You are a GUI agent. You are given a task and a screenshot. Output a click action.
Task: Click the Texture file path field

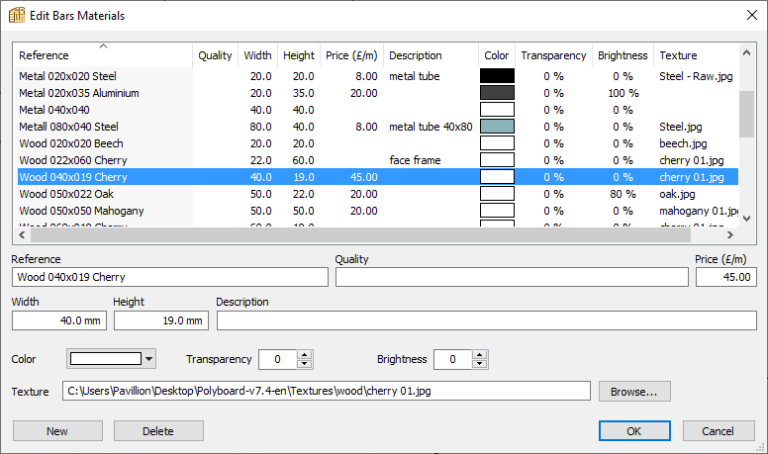(326, 391)
